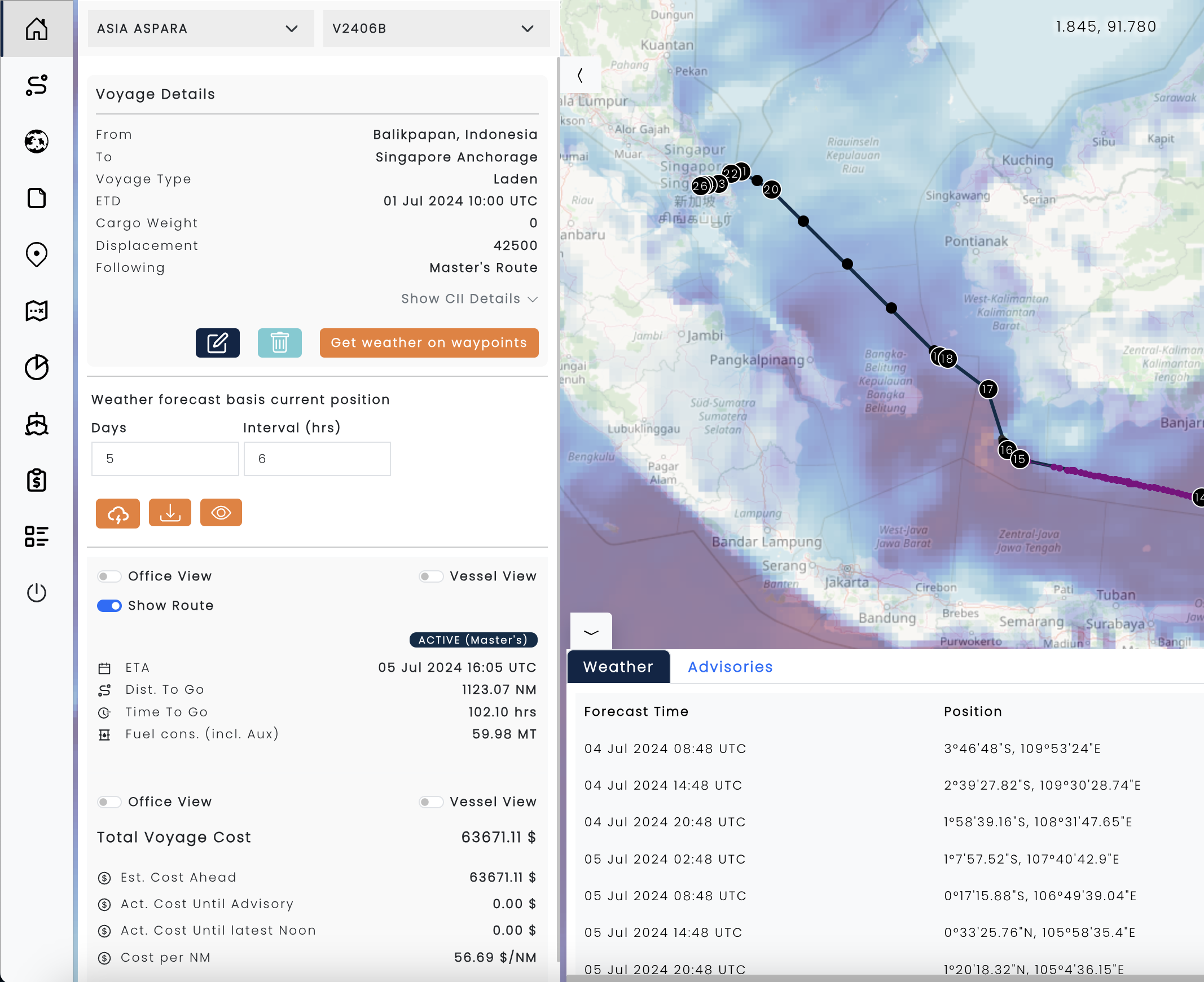Viewport: 1204px width, 982px height.
Task: Click the edit voyage pencil button
Action: click(x=217, y=342)
